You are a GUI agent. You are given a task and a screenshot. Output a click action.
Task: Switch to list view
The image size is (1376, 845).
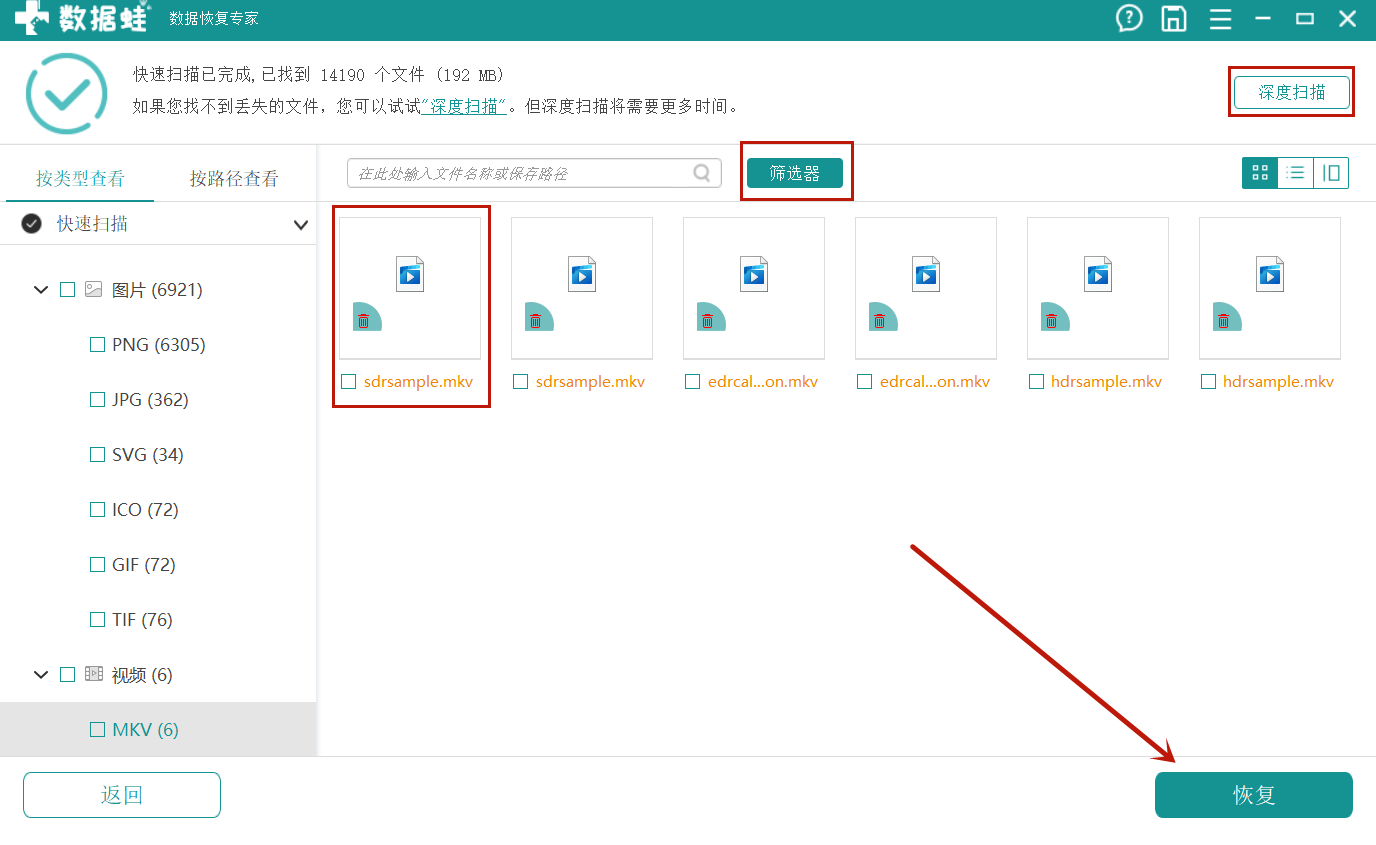coord(1296,173)
